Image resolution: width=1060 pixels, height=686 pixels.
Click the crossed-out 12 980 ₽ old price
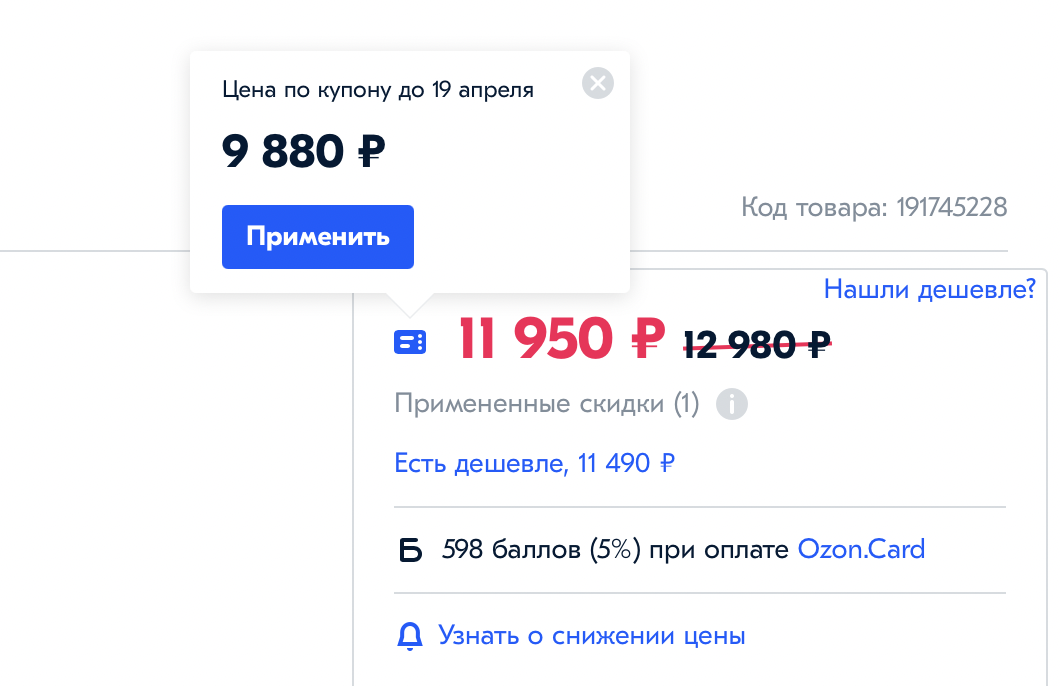point(757,345)
